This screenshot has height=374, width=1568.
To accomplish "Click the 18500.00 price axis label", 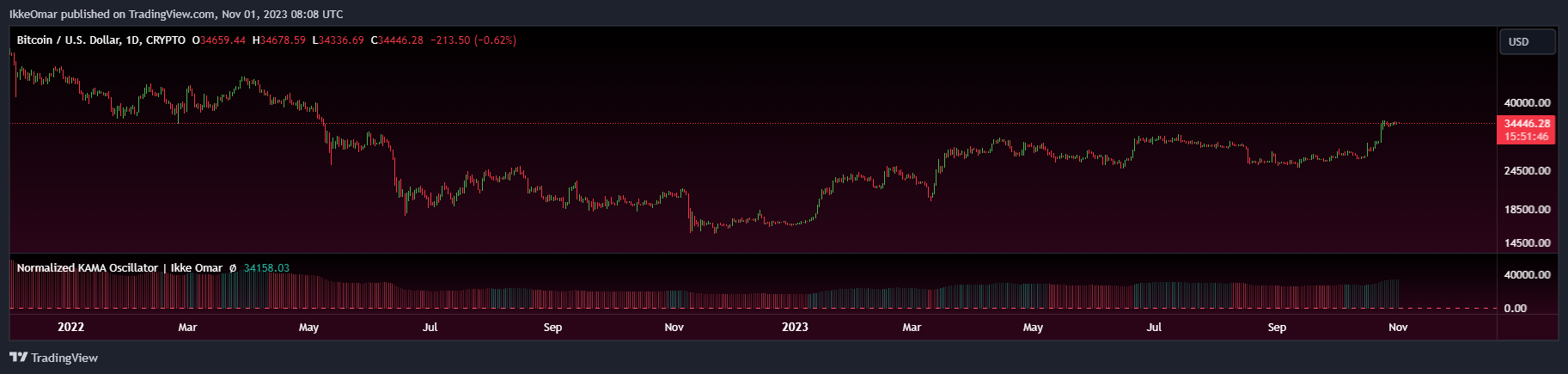I will click(1527, 210).
